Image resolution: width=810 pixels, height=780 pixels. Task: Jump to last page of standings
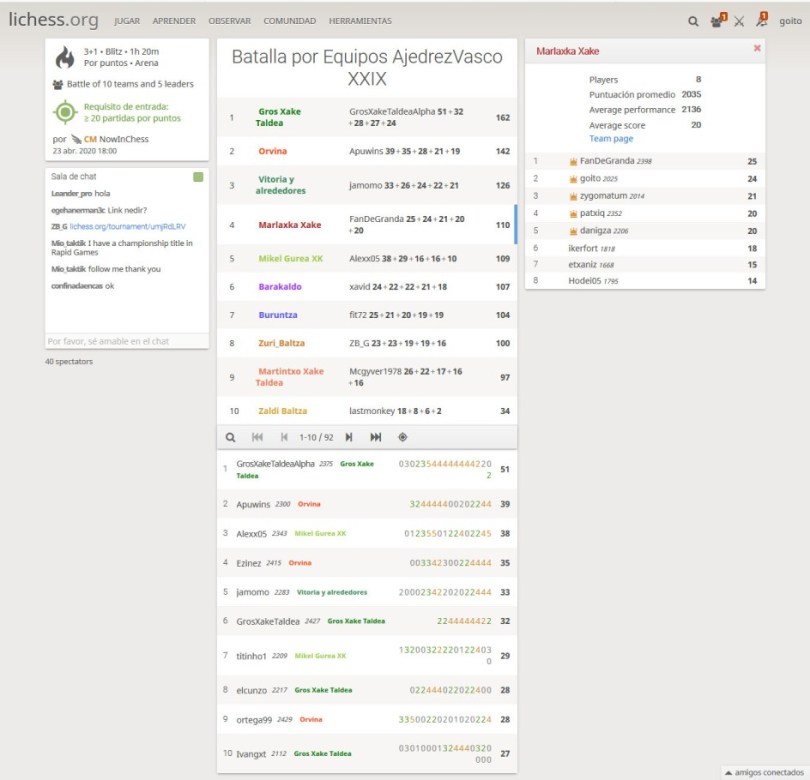tap(376, 437)
